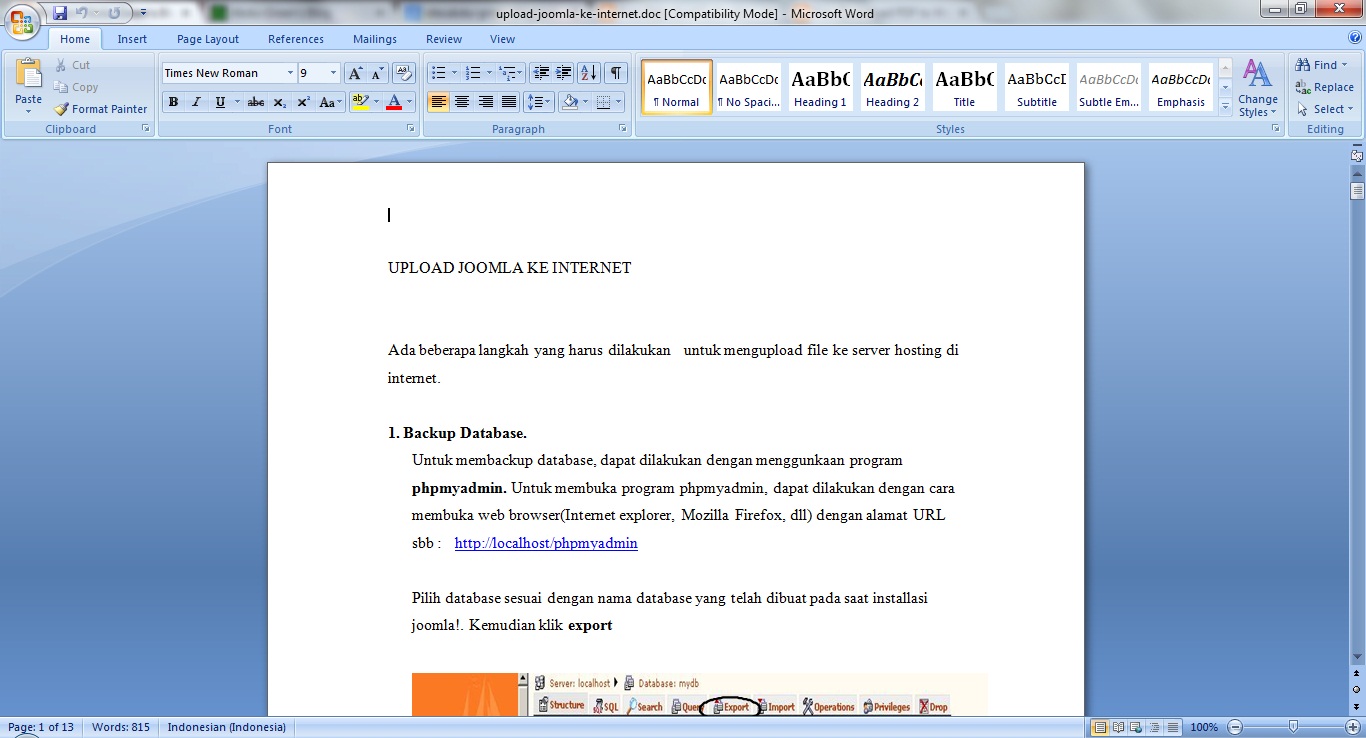Screen dimensions: 1366x738
Task: Open the Font dialog box launcher
Action: click(x=411, y=129)
